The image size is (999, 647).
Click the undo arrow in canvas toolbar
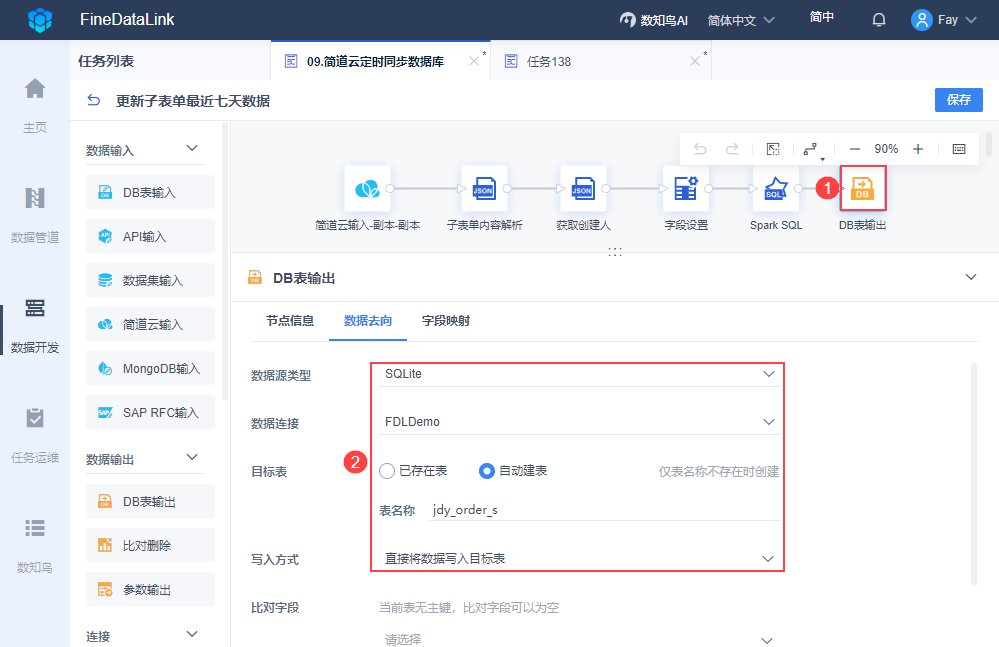pyautogui.click(x=700, y=149)
